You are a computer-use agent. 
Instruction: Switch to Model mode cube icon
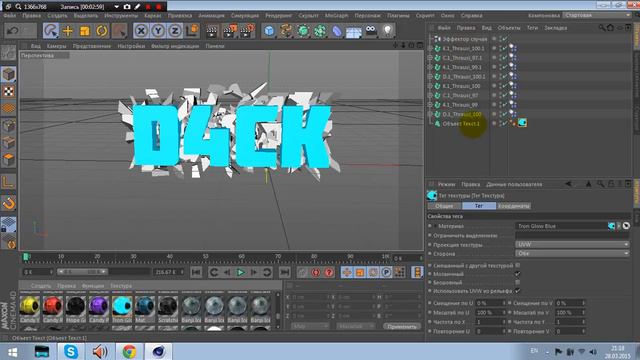pos(9,74)
